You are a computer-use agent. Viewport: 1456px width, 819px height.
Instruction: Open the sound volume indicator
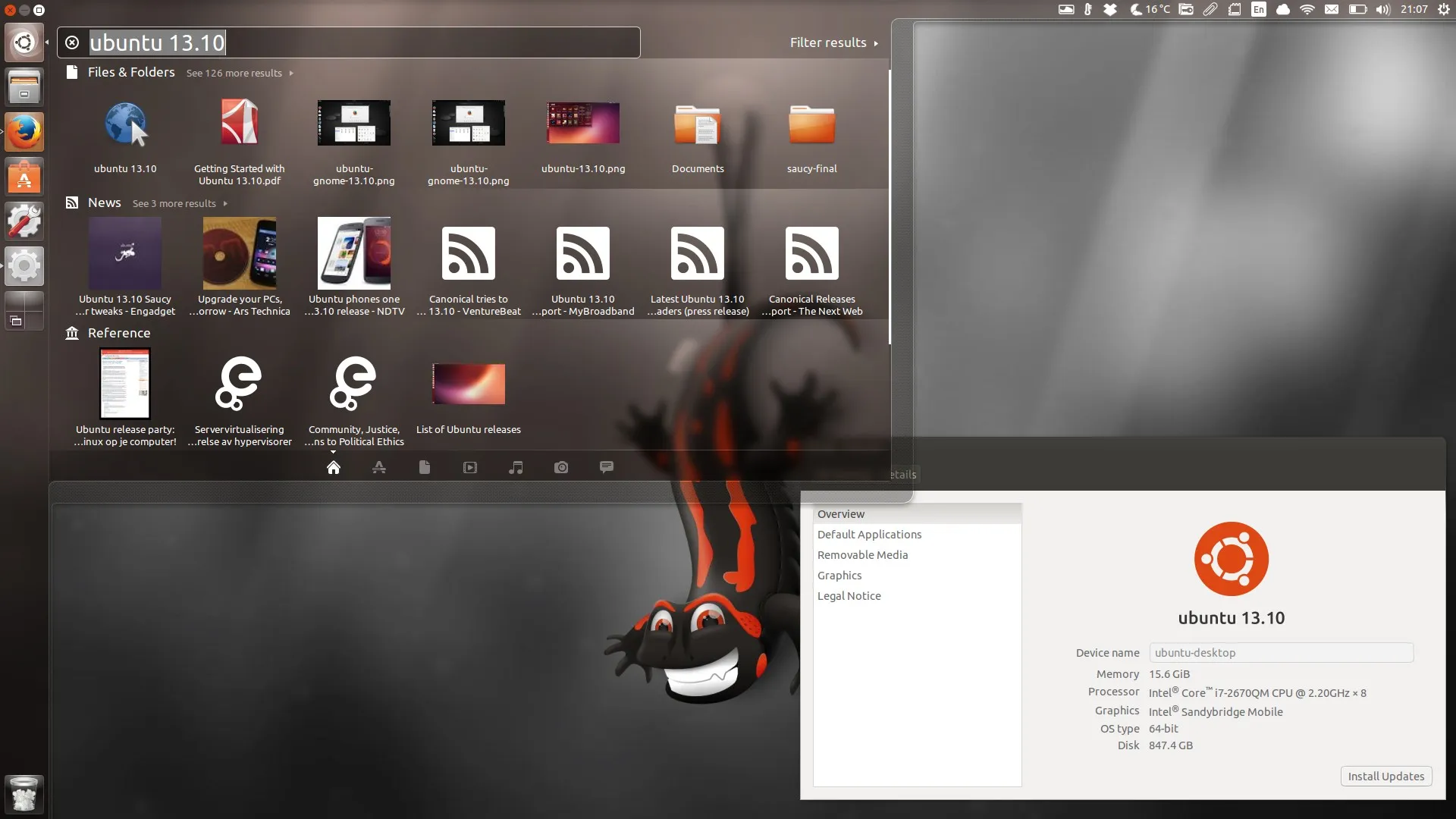(x=1383, y=10)
